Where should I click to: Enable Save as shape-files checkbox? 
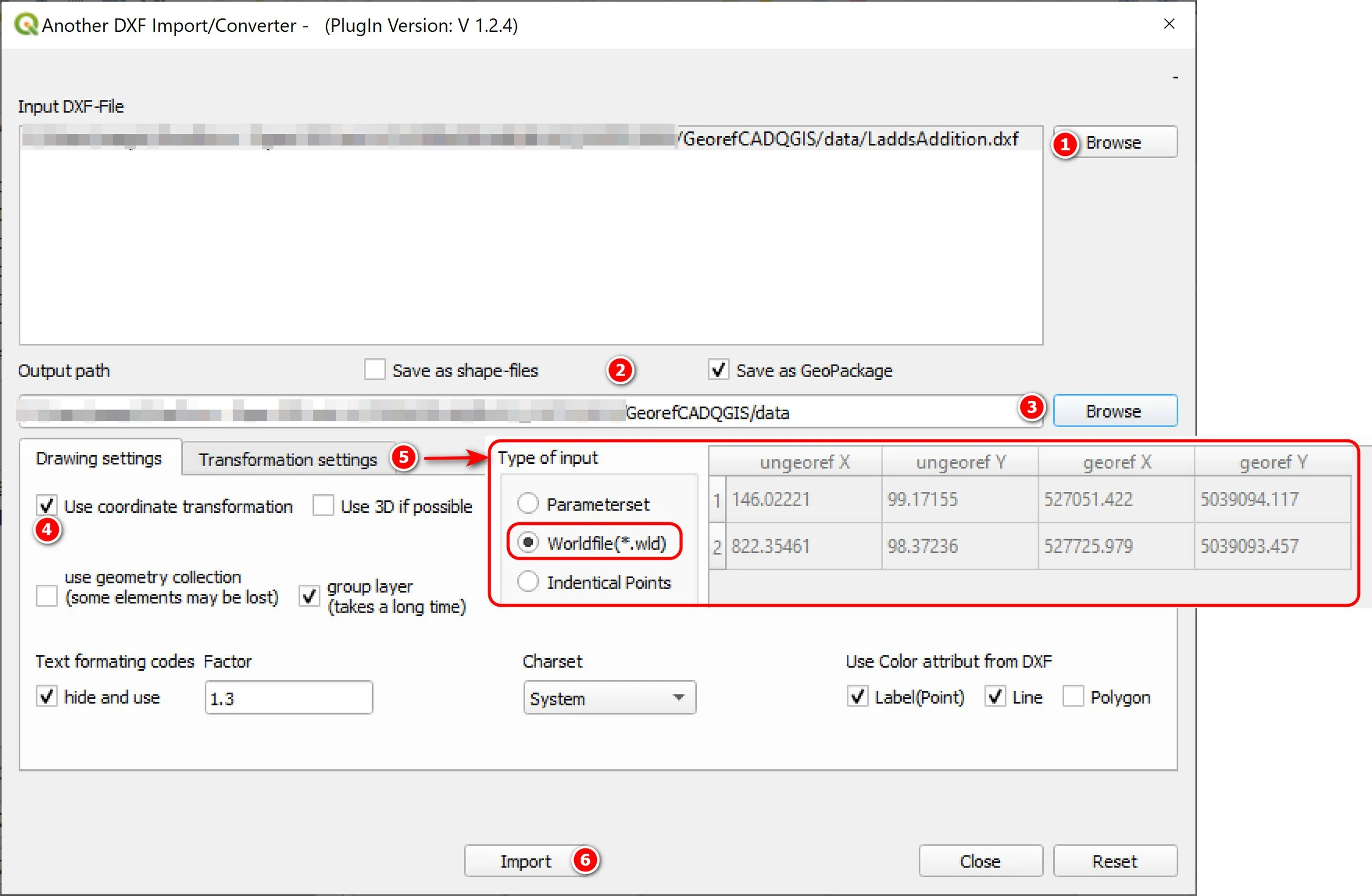pyautogui.click(x=375, y=369)
